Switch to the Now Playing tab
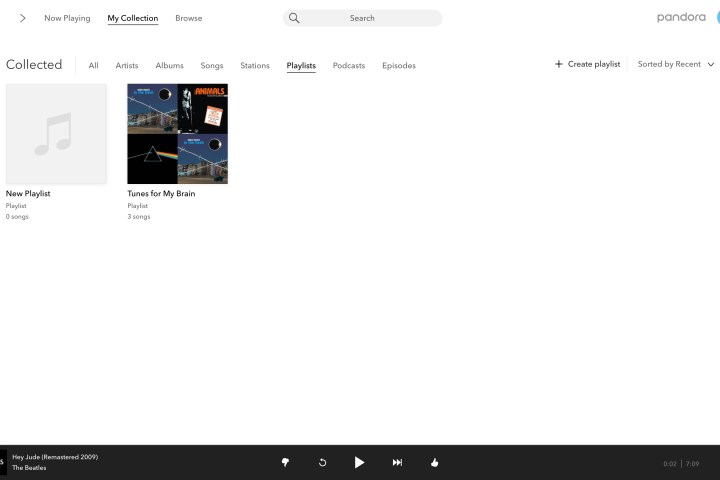This screenshot has width=720, height=480. (67, 18)
